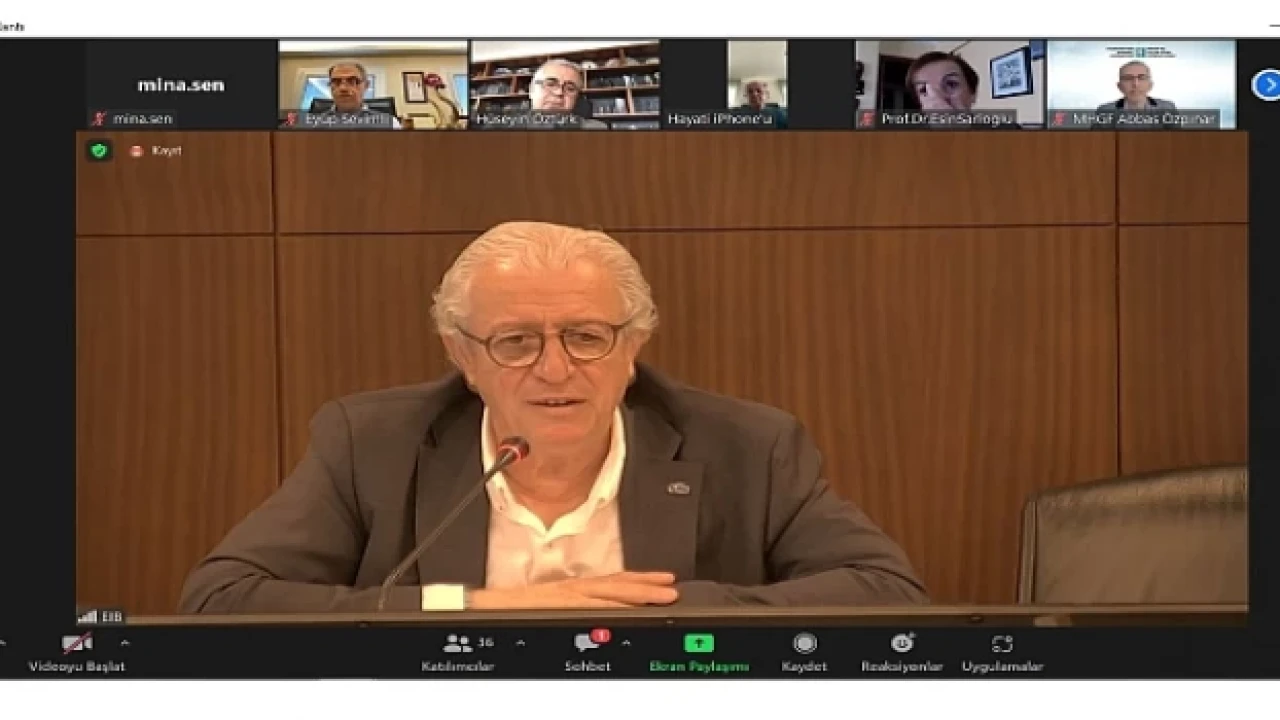Open the Uygulamalar apps icon
Screen dimensions: 1280x720
1002,644
